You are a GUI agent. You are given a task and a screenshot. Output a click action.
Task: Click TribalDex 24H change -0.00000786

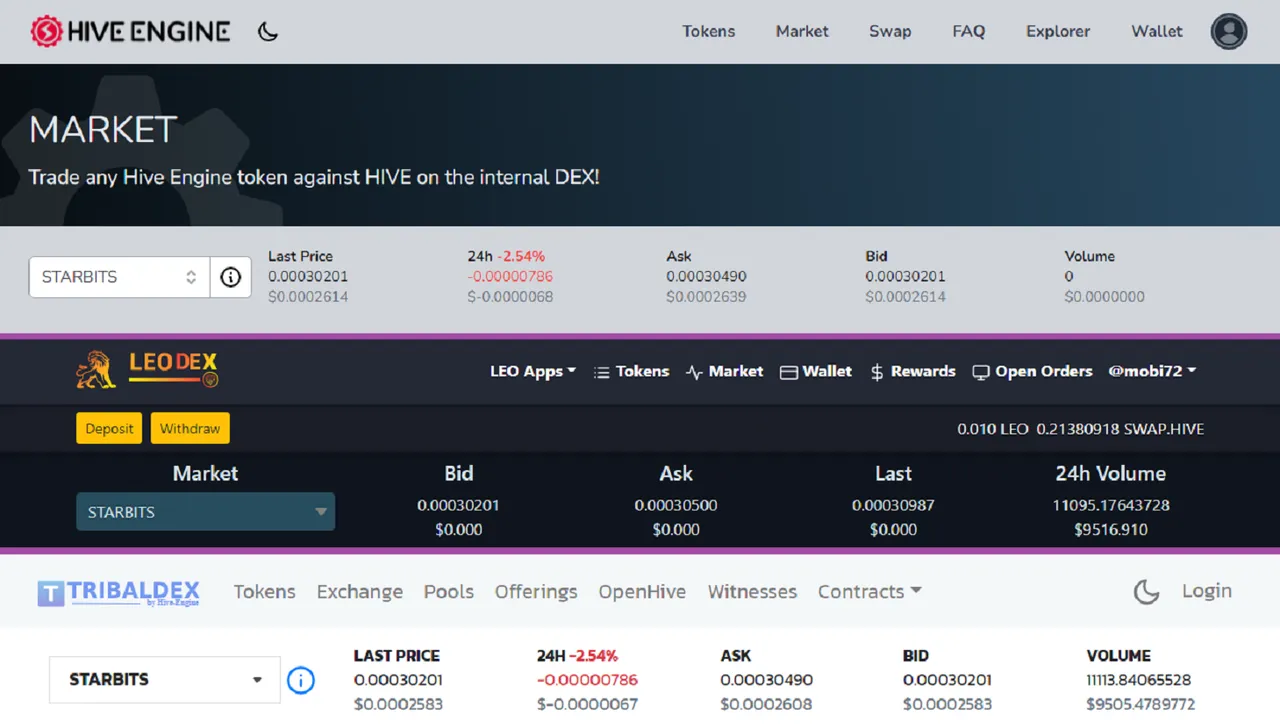[x=587, y=680]
